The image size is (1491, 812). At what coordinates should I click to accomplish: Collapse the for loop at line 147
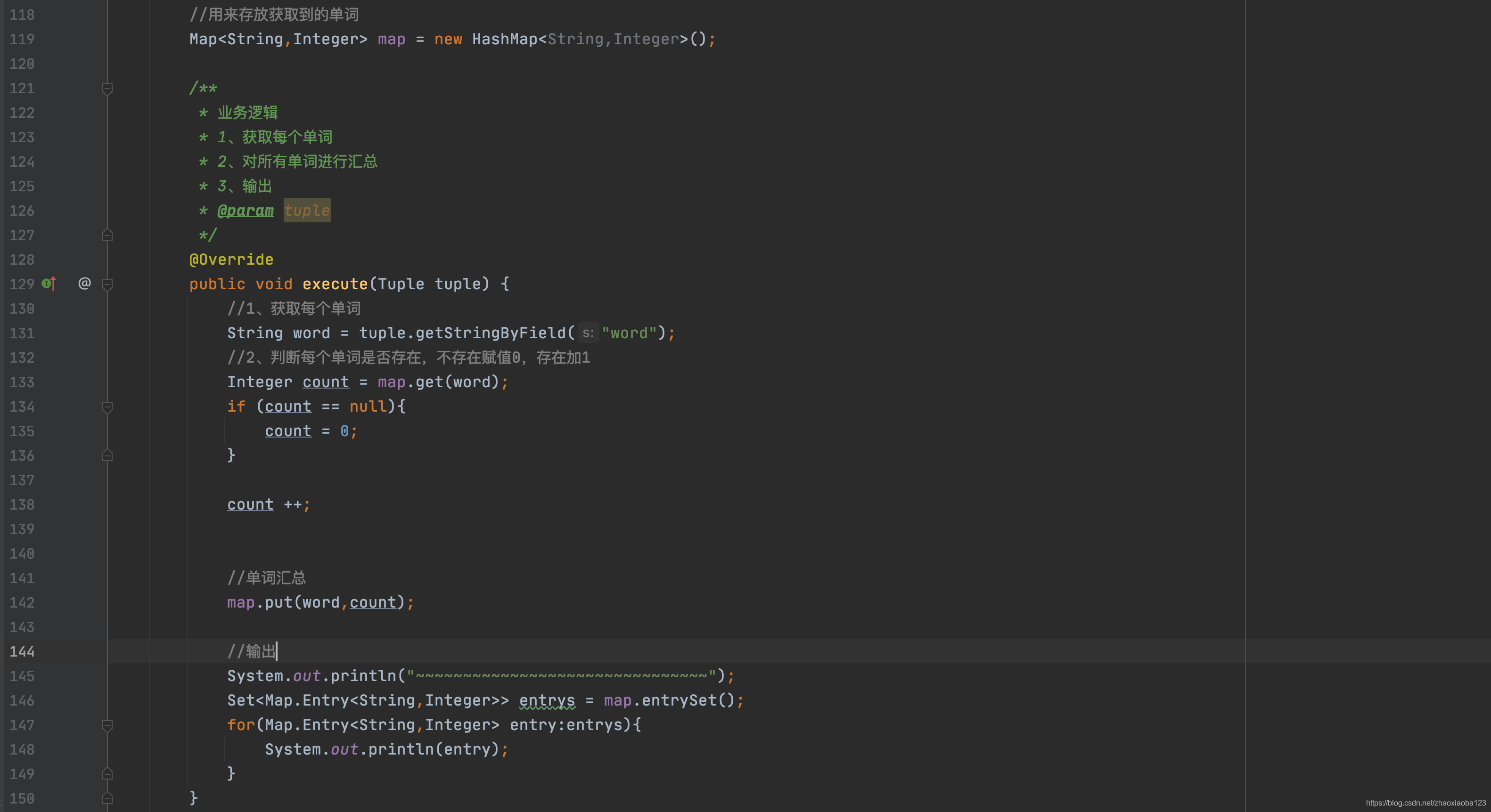pos(107,725)
